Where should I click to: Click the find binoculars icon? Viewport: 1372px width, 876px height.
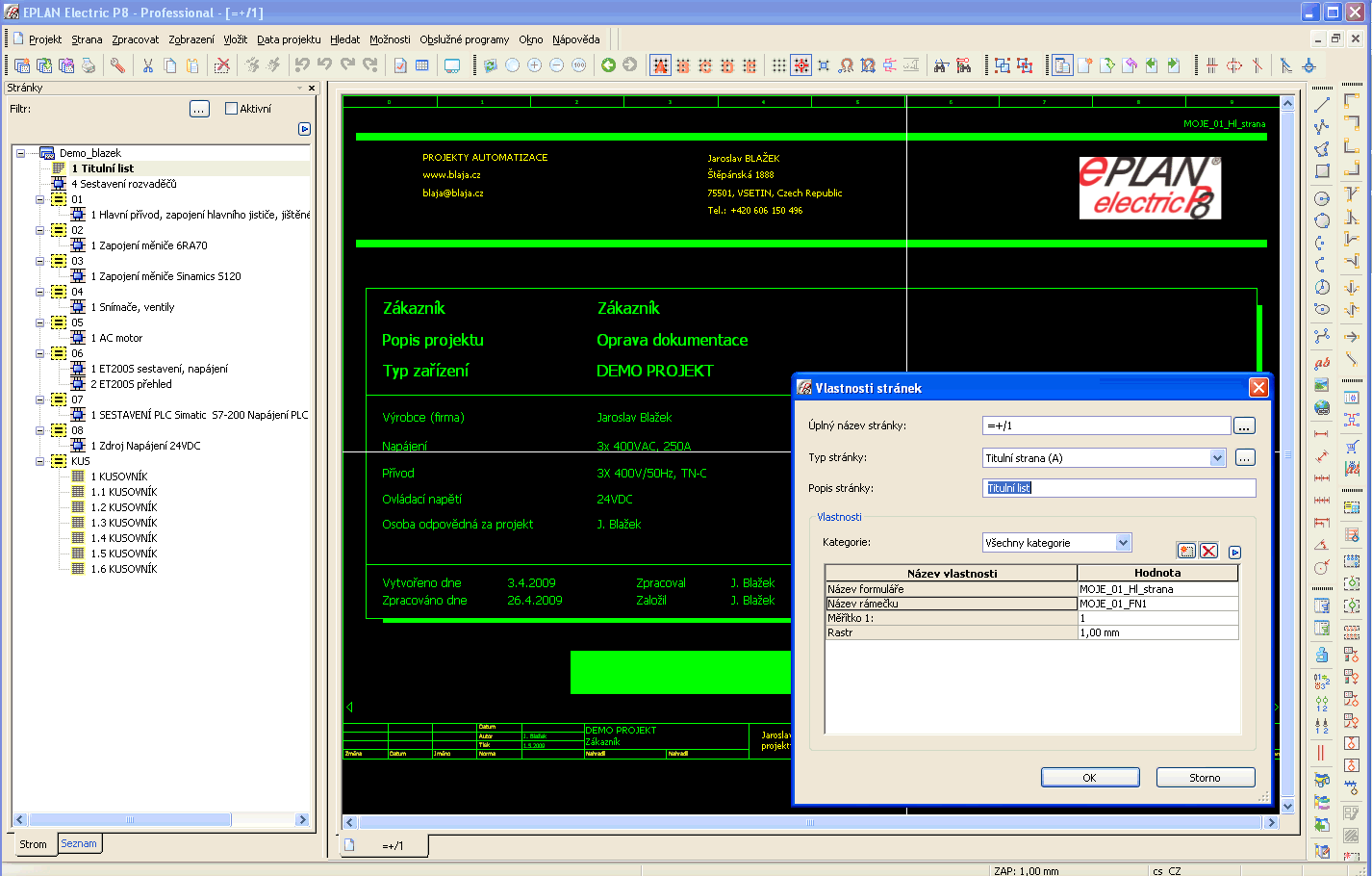click(941, 65)
